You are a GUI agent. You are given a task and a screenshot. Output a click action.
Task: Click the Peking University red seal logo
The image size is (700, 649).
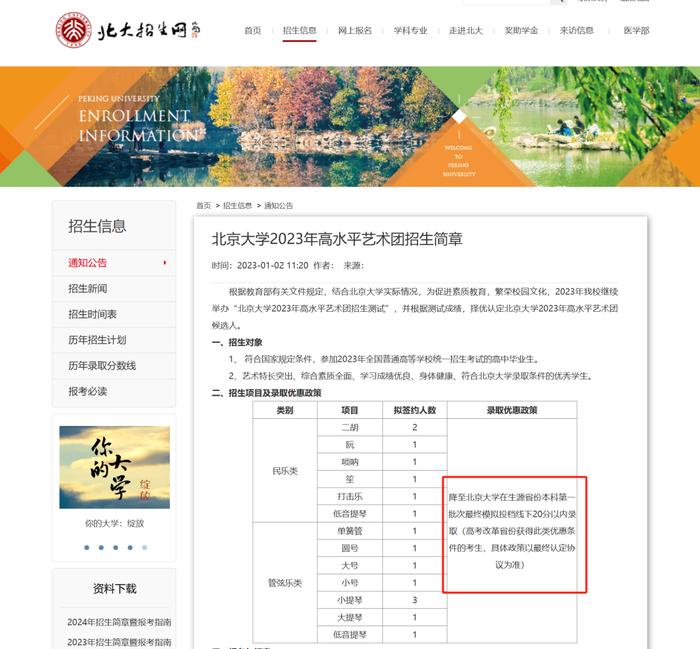(74, 30)
